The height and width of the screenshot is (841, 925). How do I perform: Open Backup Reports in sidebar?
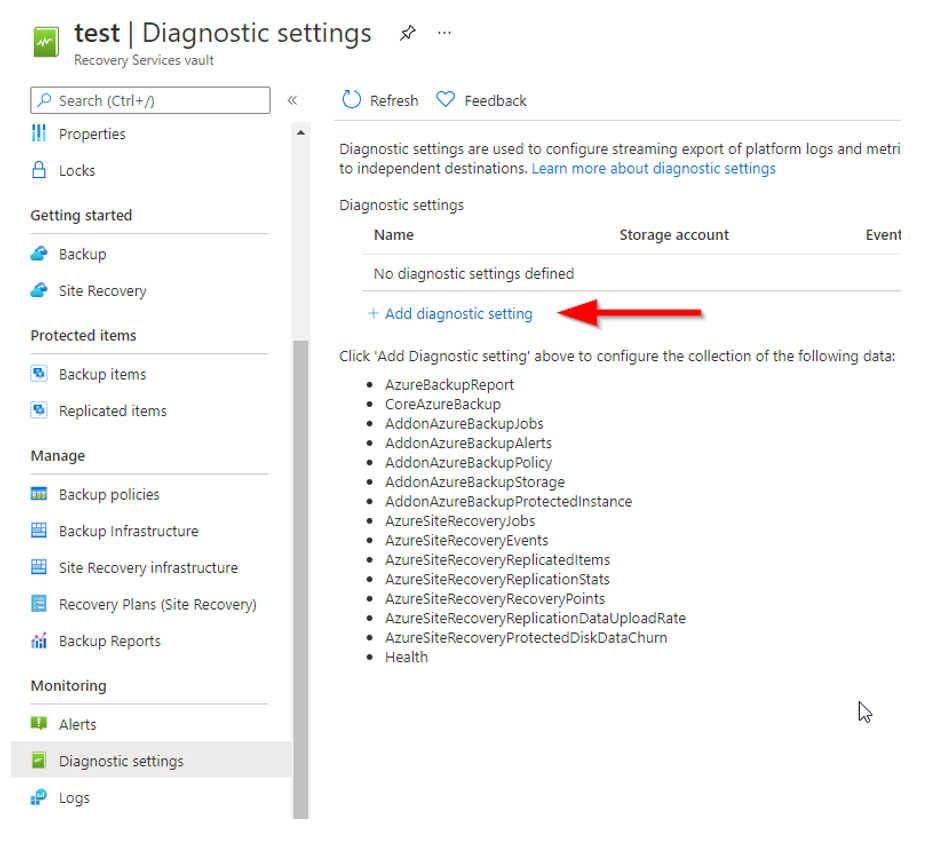[110, 641]
